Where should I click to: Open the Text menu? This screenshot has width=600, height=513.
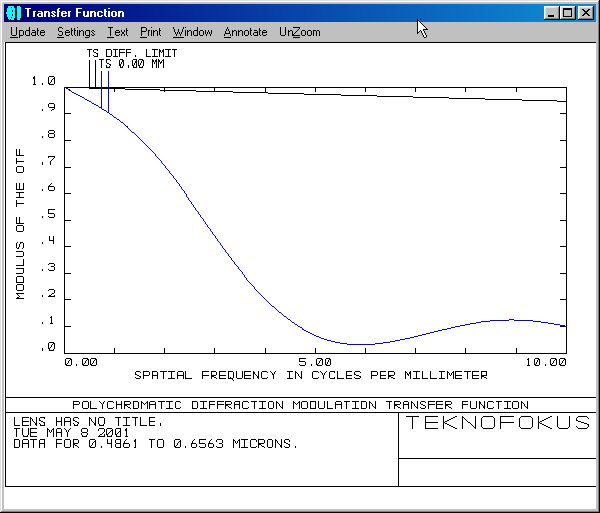click(118, 32)
